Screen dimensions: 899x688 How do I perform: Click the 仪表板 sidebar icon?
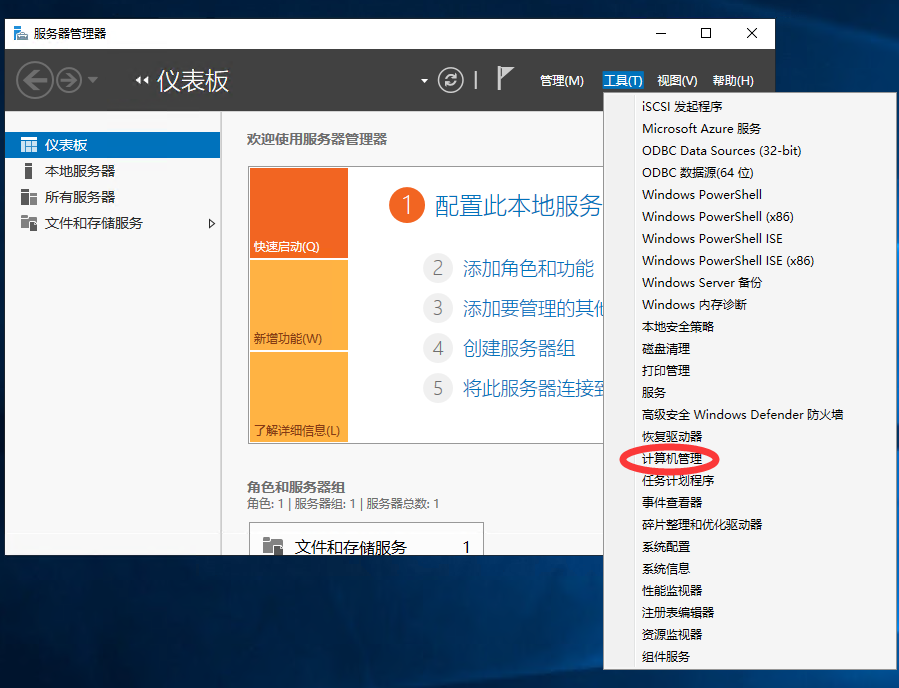point(29,145)
